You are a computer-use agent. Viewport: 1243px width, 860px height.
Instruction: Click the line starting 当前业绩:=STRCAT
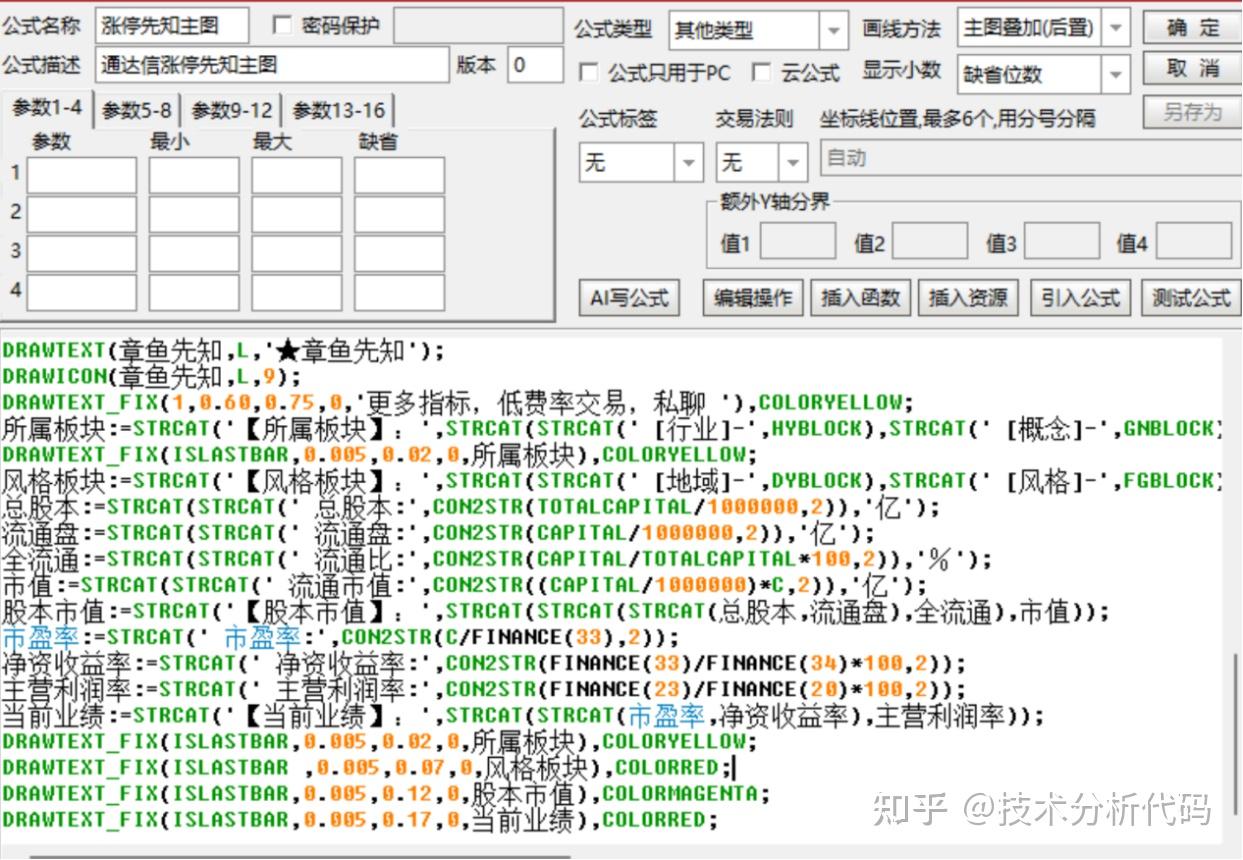point(523,715)
